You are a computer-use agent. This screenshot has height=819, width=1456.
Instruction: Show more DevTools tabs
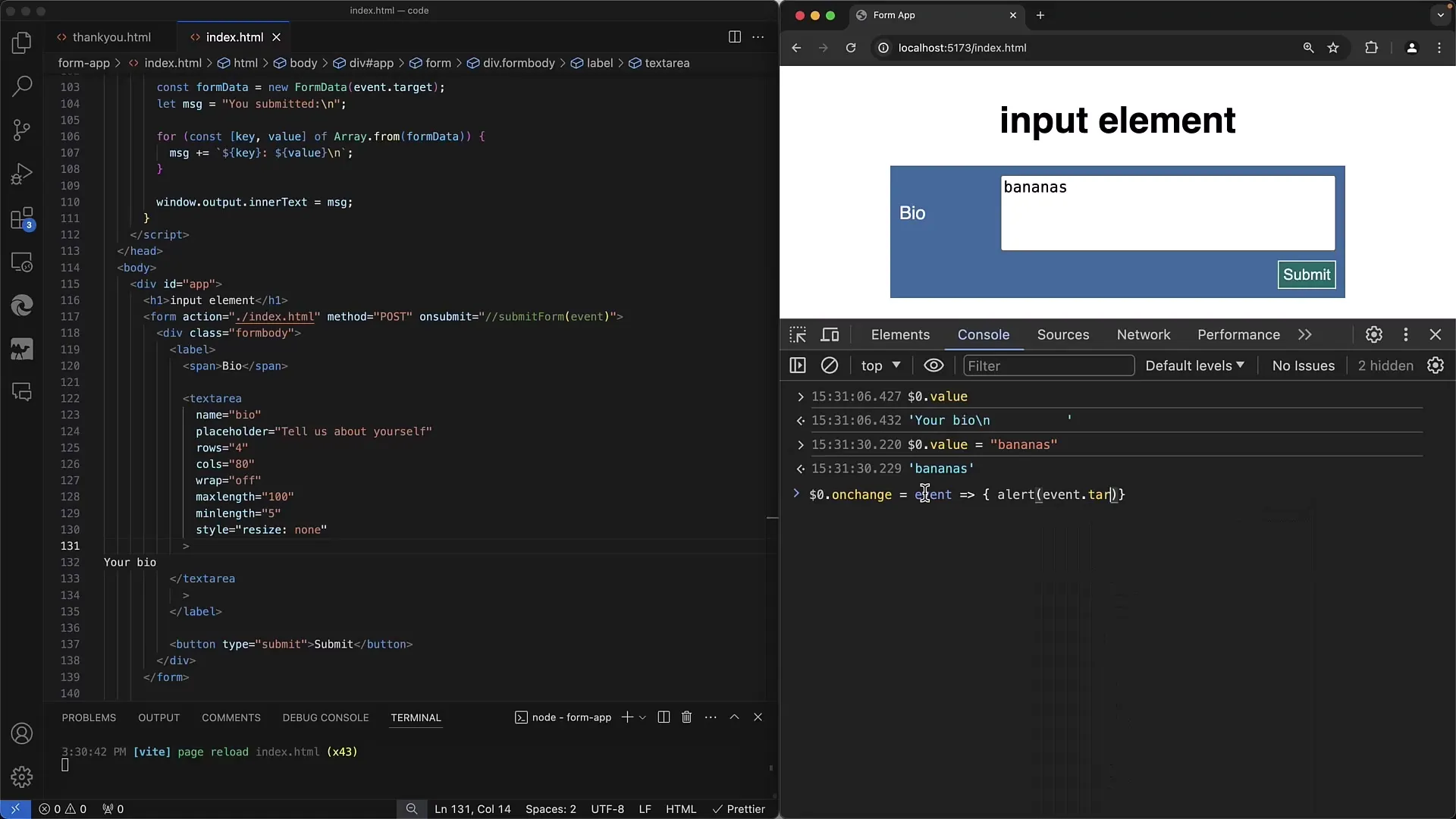point(1305,334)
